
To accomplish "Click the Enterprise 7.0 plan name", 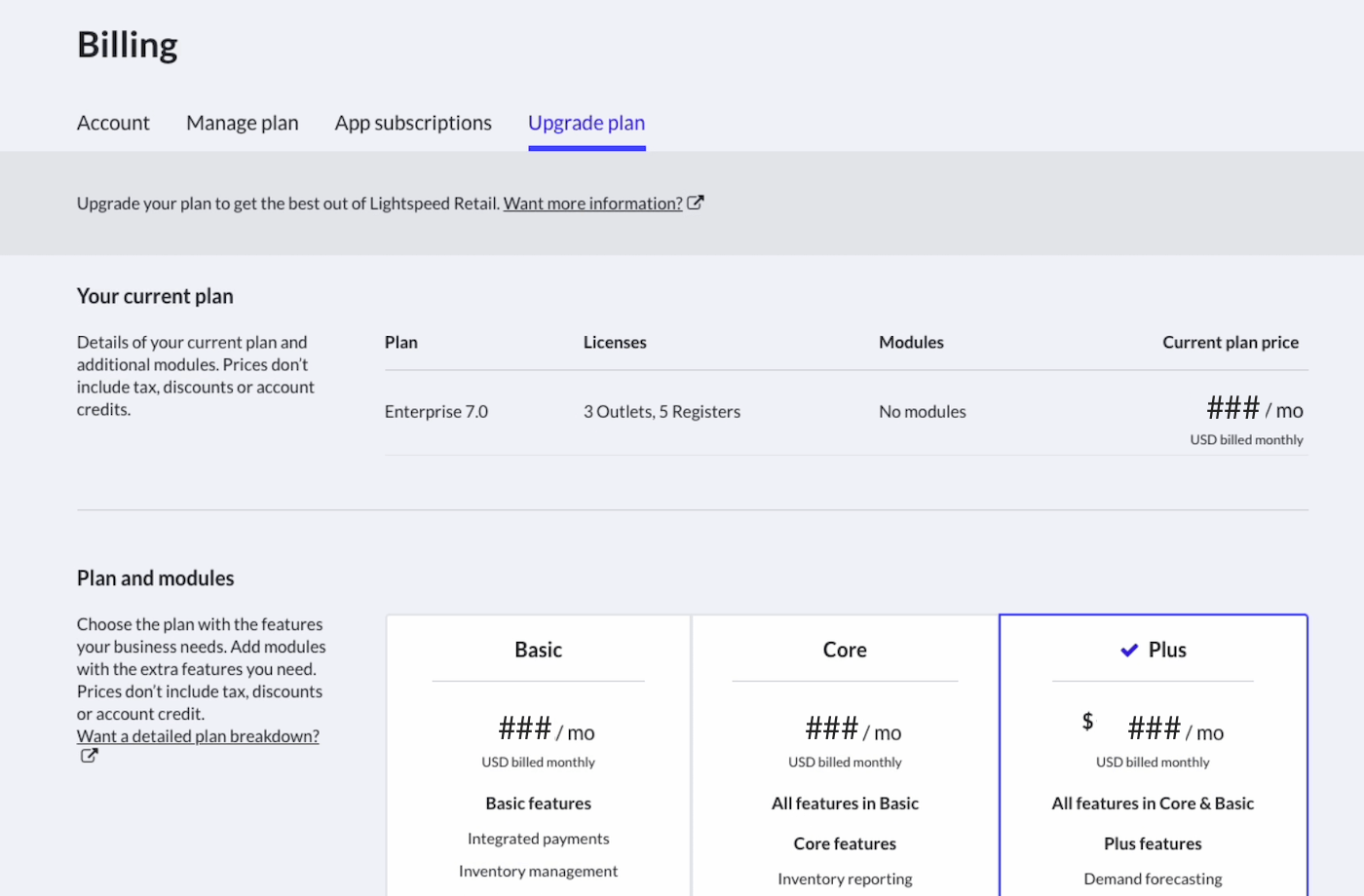I will (436, 411).
